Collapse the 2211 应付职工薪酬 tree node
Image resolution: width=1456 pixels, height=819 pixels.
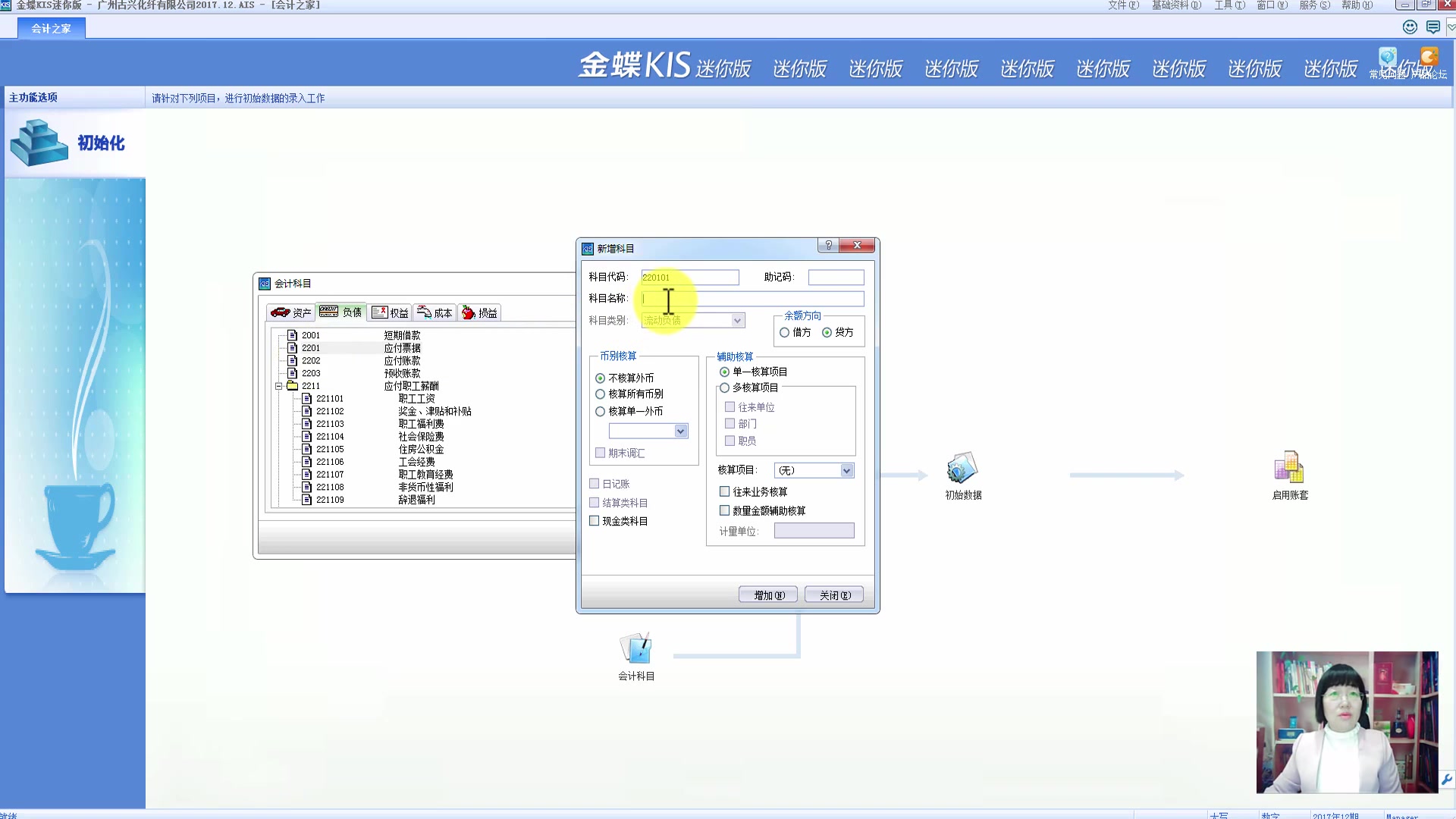(x=278, y=386)
